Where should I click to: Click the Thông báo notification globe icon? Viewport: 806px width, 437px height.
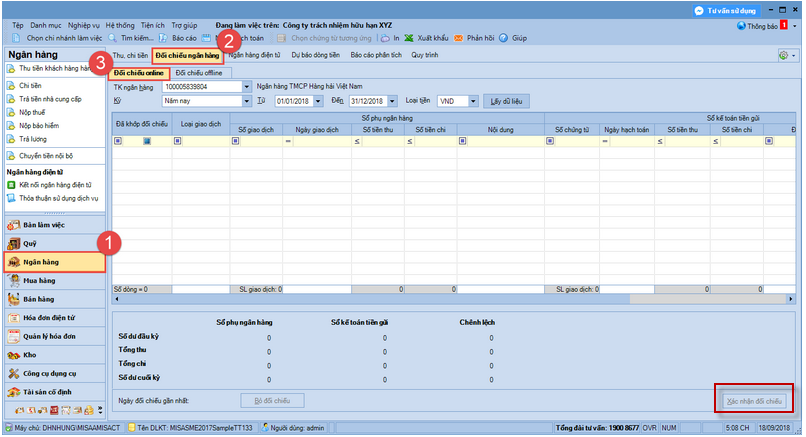[x=741, y=26]
